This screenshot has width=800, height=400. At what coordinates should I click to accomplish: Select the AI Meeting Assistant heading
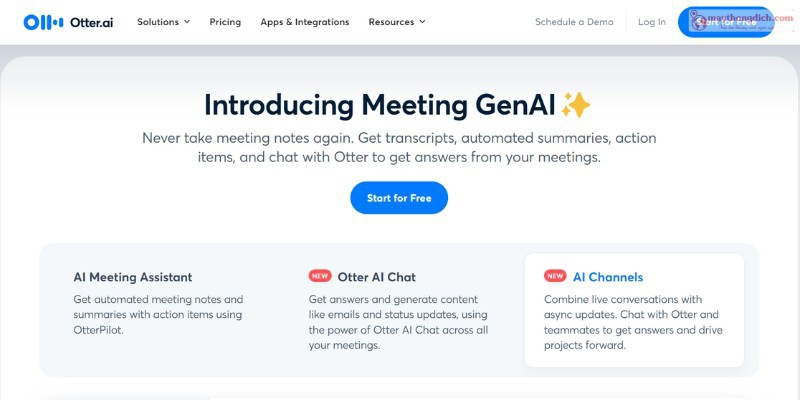(133, 277)
